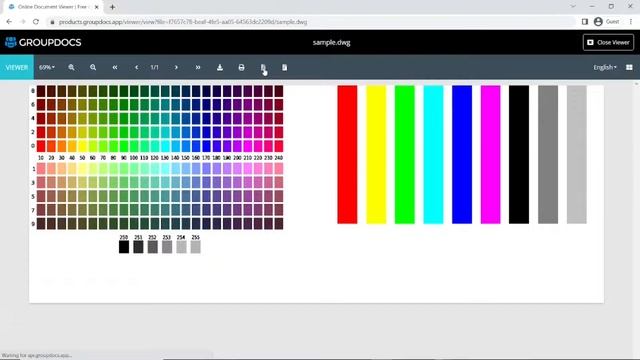
Task: Open the Chrome three-dot menu
Action: [631, 22]
